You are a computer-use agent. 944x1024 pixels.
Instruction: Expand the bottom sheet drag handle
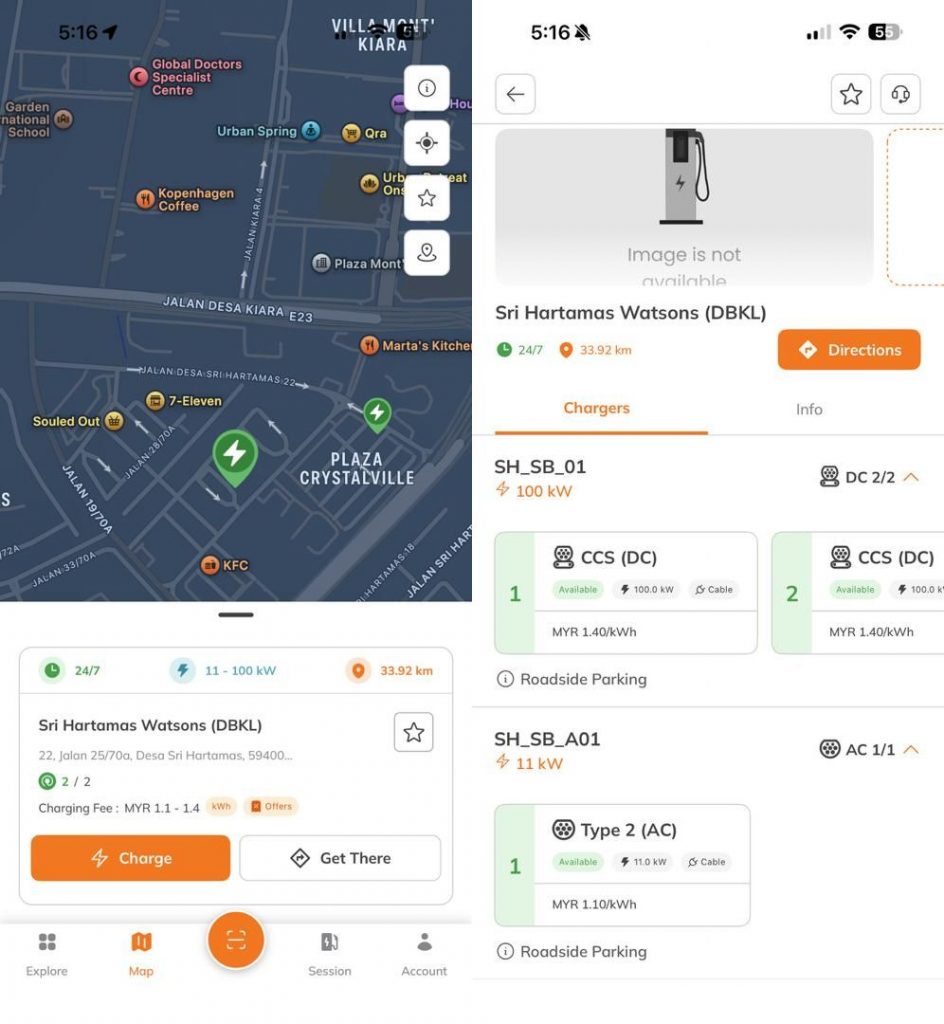point(236,615)
